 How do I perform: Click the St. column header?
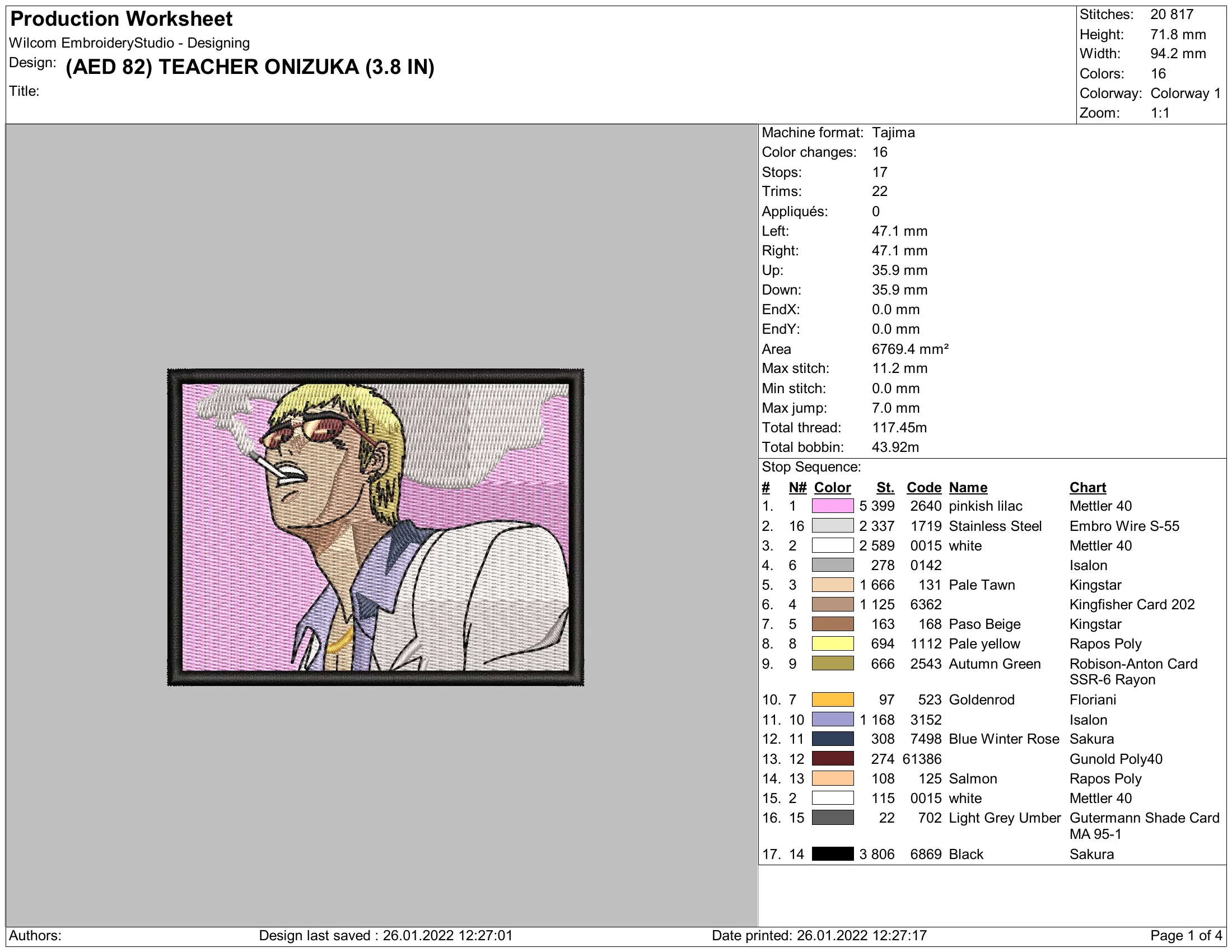point(886,487)
